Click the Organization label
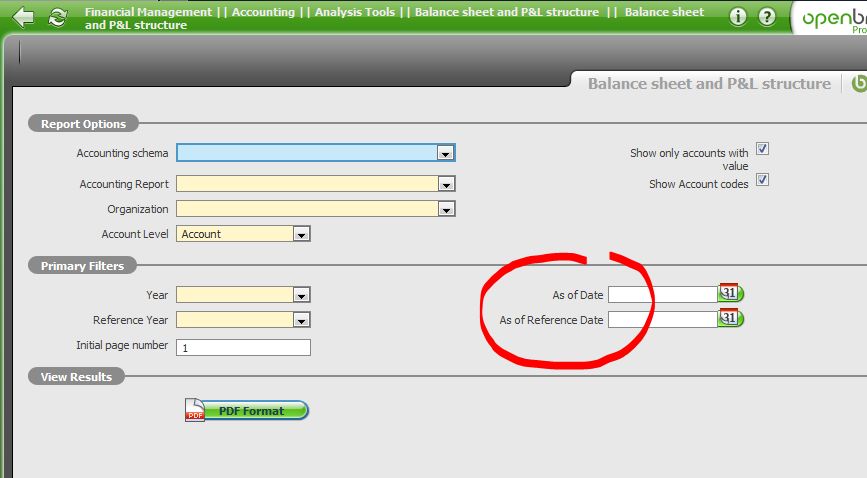Screen dimensions: 867x478 [x=138, y=209]
